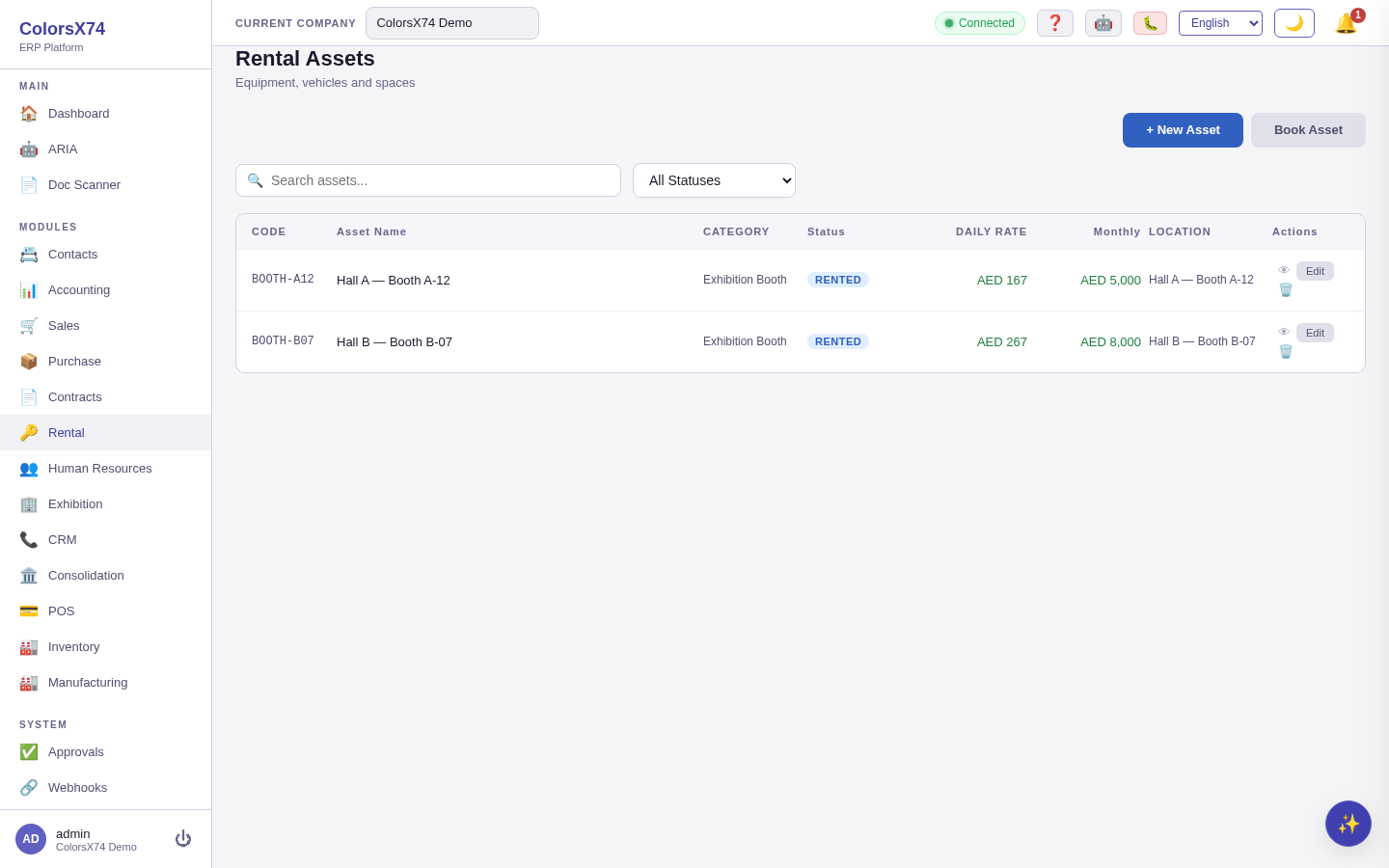Screen dimensions: 1389x868
Task: Click the AED 267 daily rate
Action: (x=1002, y=341)
